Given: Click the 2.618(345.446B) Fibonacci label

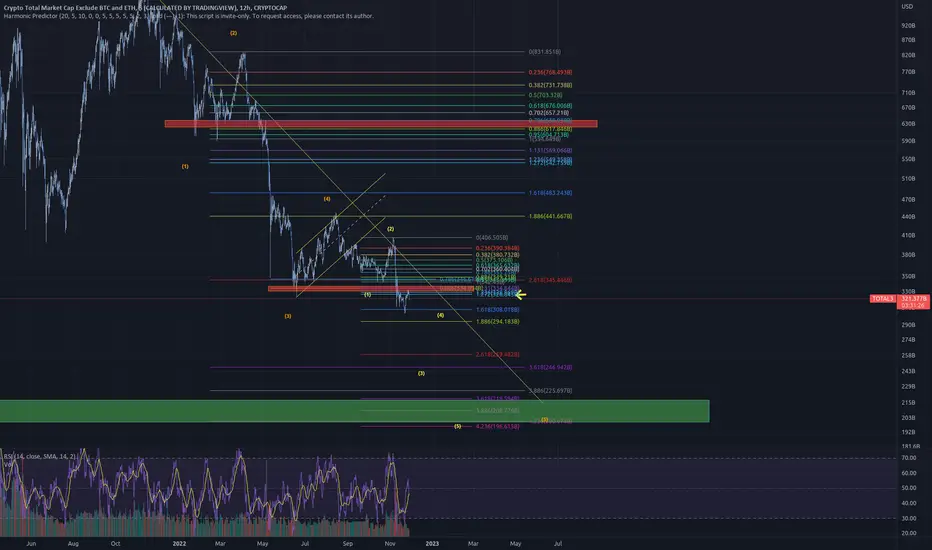Looking at the screenshot, I should coord(550,280).
